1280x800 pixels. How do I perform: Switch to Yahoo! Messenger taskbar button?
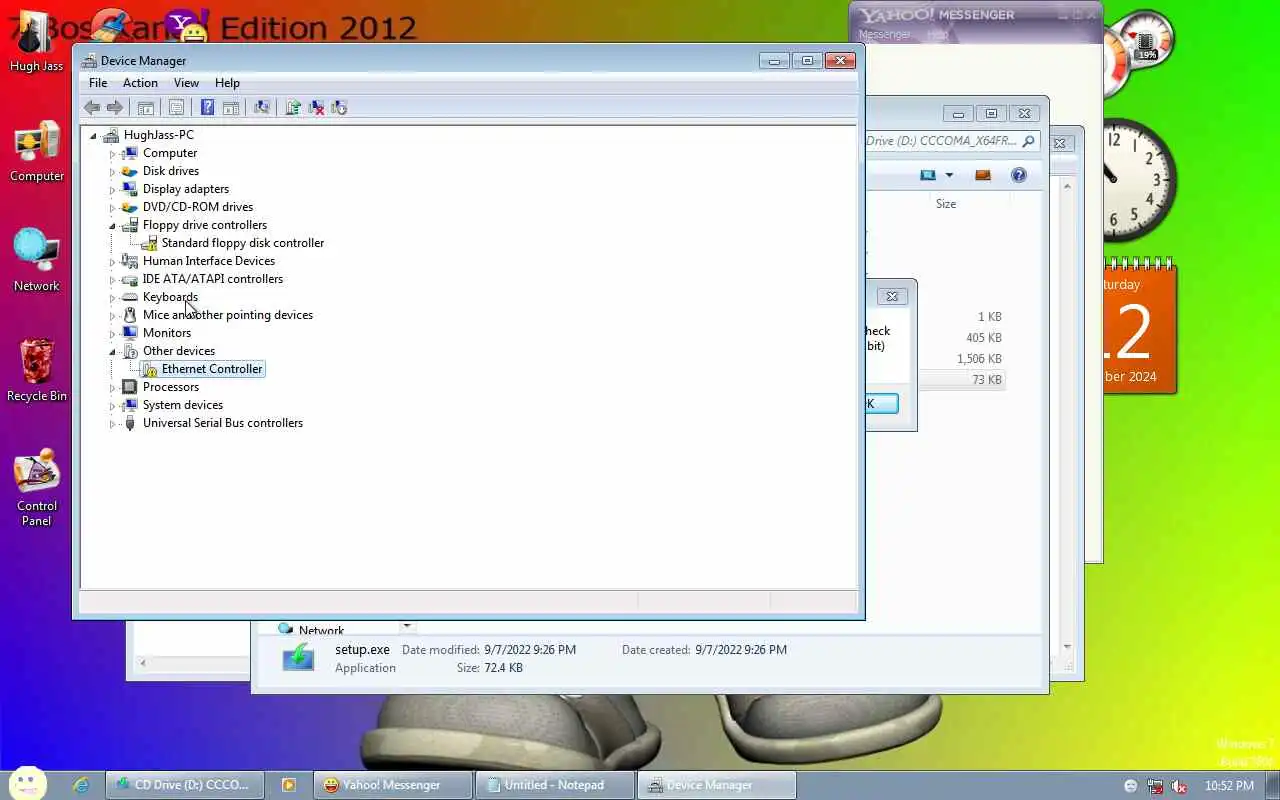[392, 785]
